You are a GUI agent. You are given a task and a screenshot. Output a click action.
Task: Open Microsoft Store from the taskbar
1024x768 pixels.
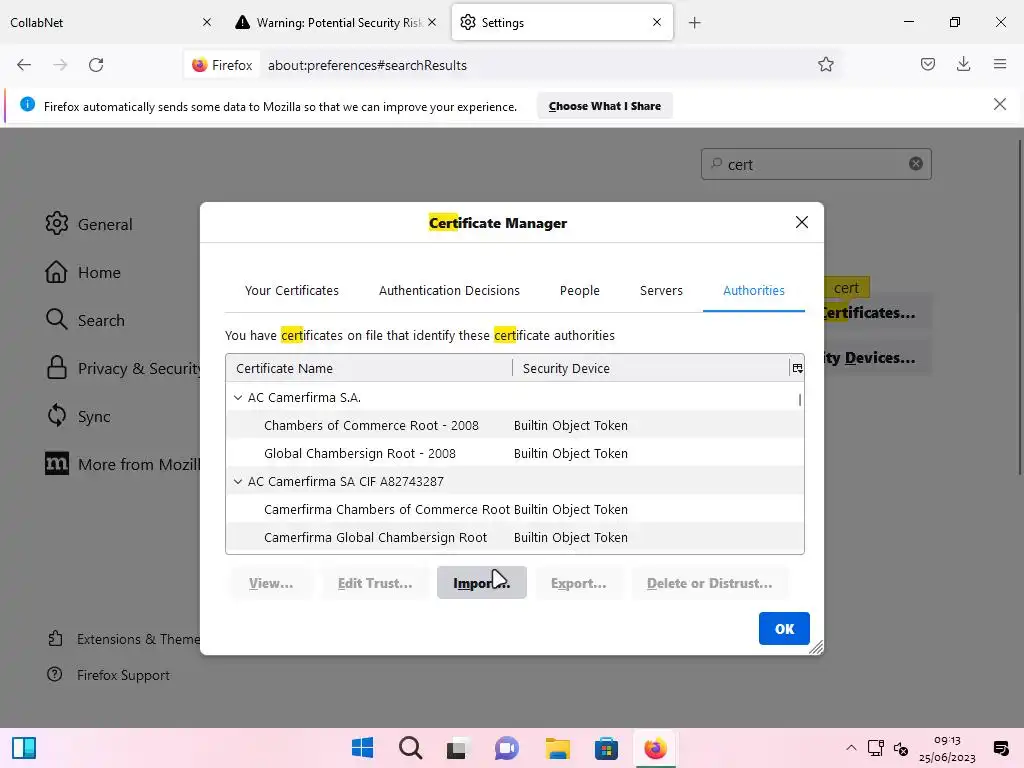click(x=606, y=748)
